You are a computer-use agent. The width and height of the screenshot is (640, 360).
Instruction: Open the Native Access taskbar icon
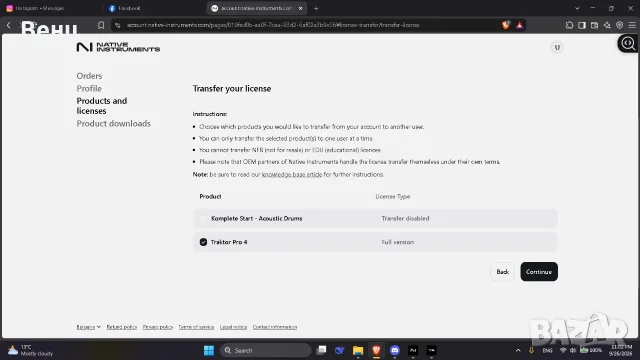coord(413,350)
